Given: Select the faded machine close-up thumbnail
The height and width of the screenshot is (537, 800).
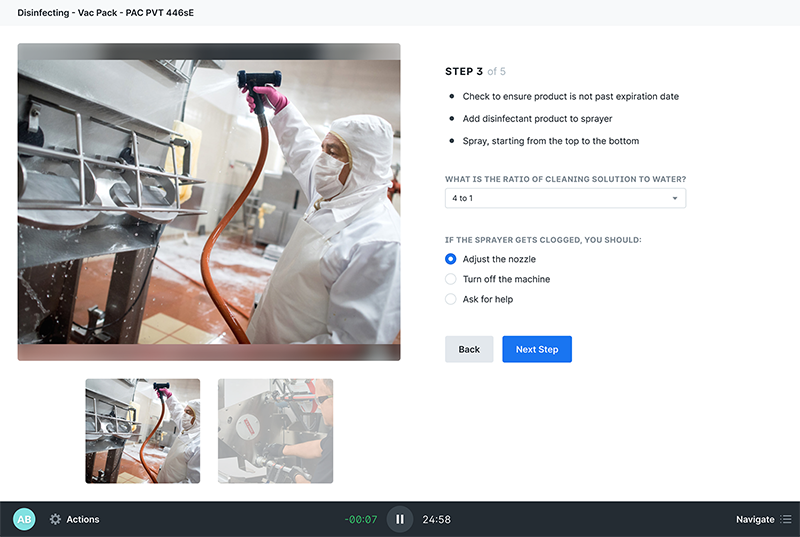Looking at the screenshot, I should click(275, 431).
